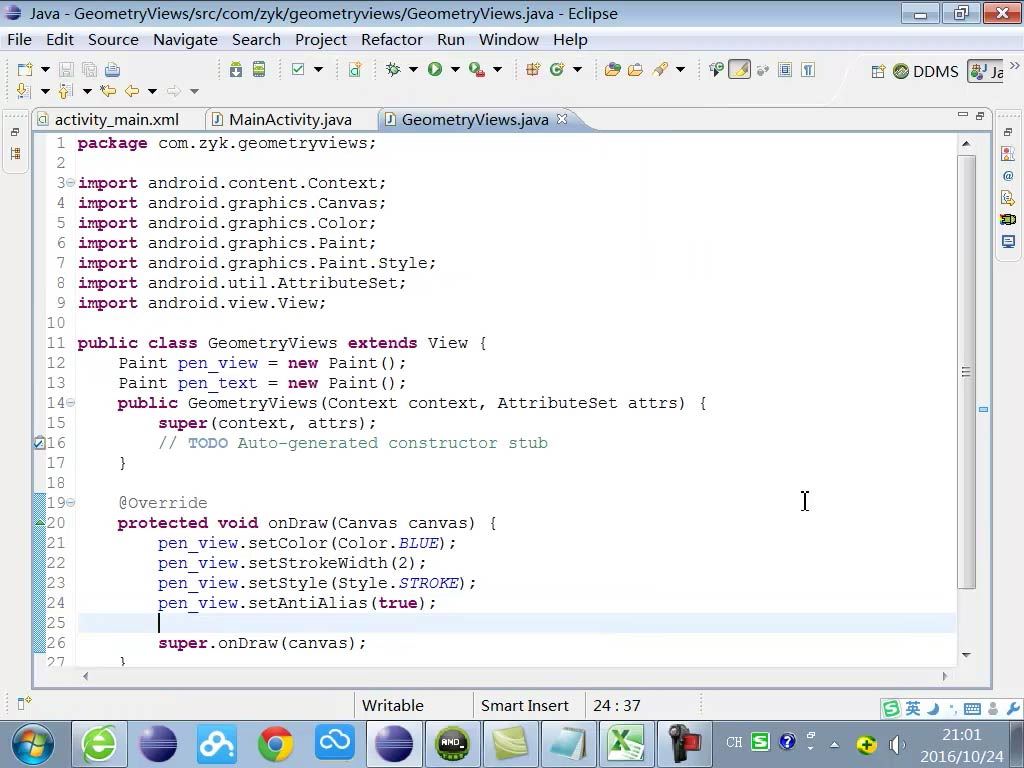Open the Android SDK Manager icon
Viewport: 1024px width, 768px height.
click(236, 69)
